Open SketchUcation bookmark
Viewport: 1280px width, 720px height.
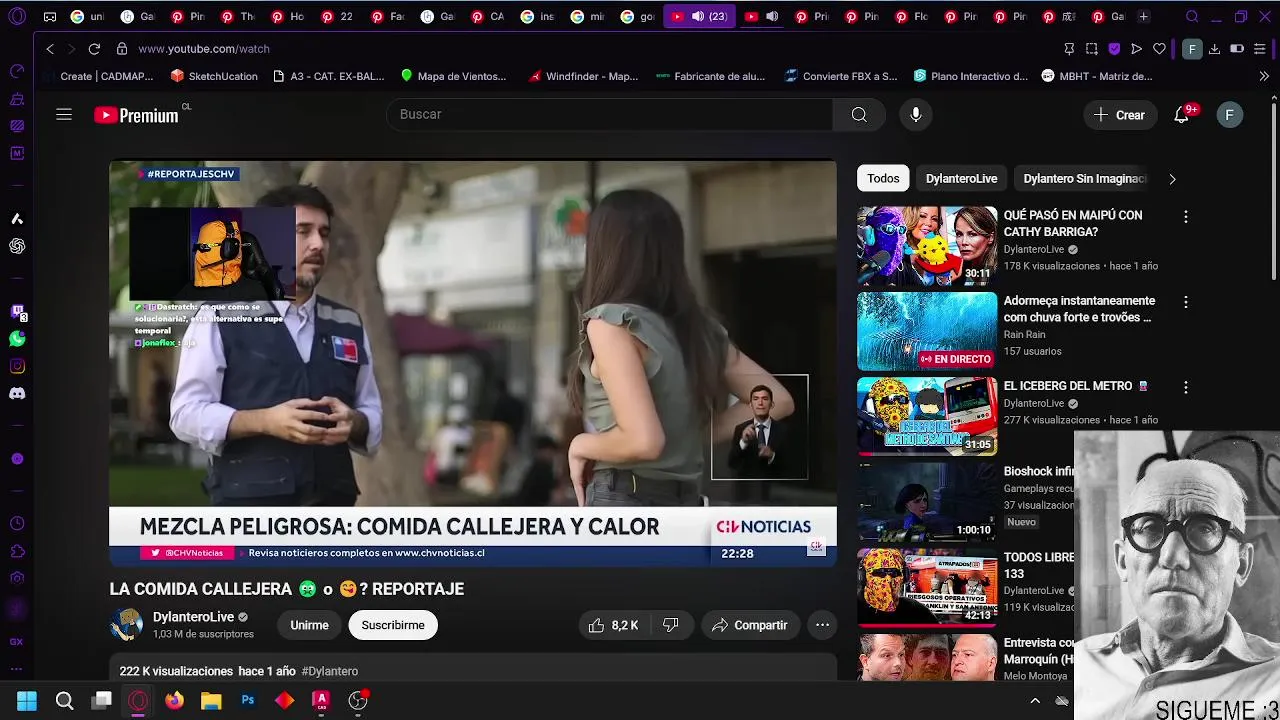pyautogui.click(x=214, y=76)
